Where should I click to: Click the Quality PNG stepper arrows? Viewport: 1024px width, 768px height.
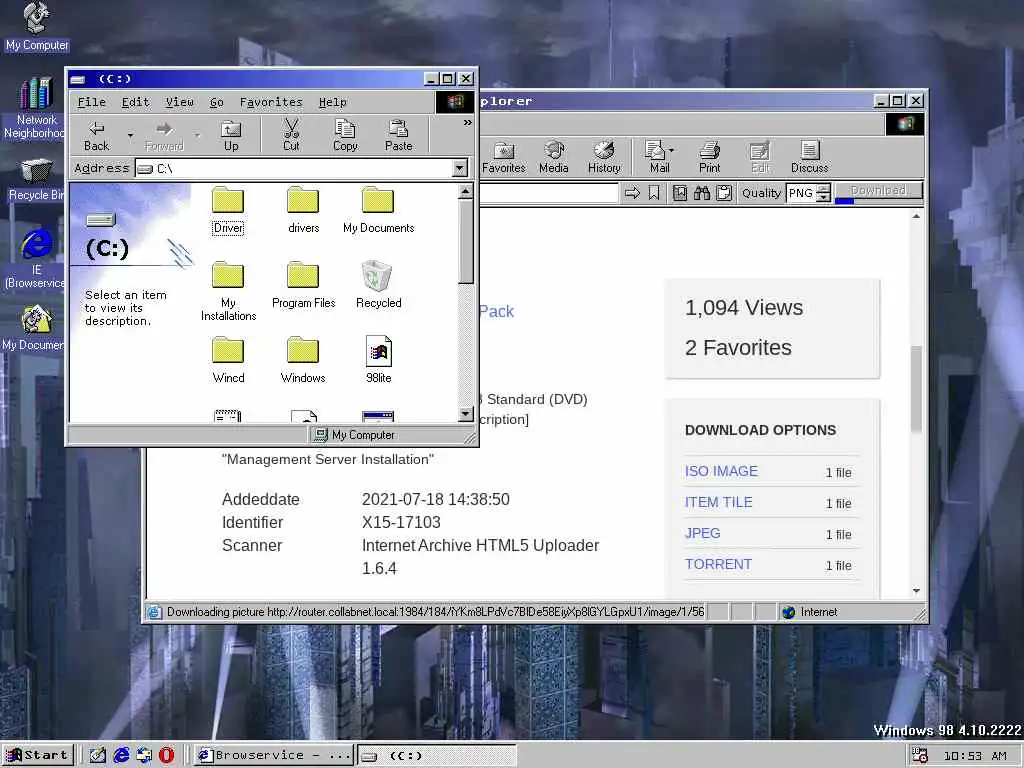tap(824, 193)
